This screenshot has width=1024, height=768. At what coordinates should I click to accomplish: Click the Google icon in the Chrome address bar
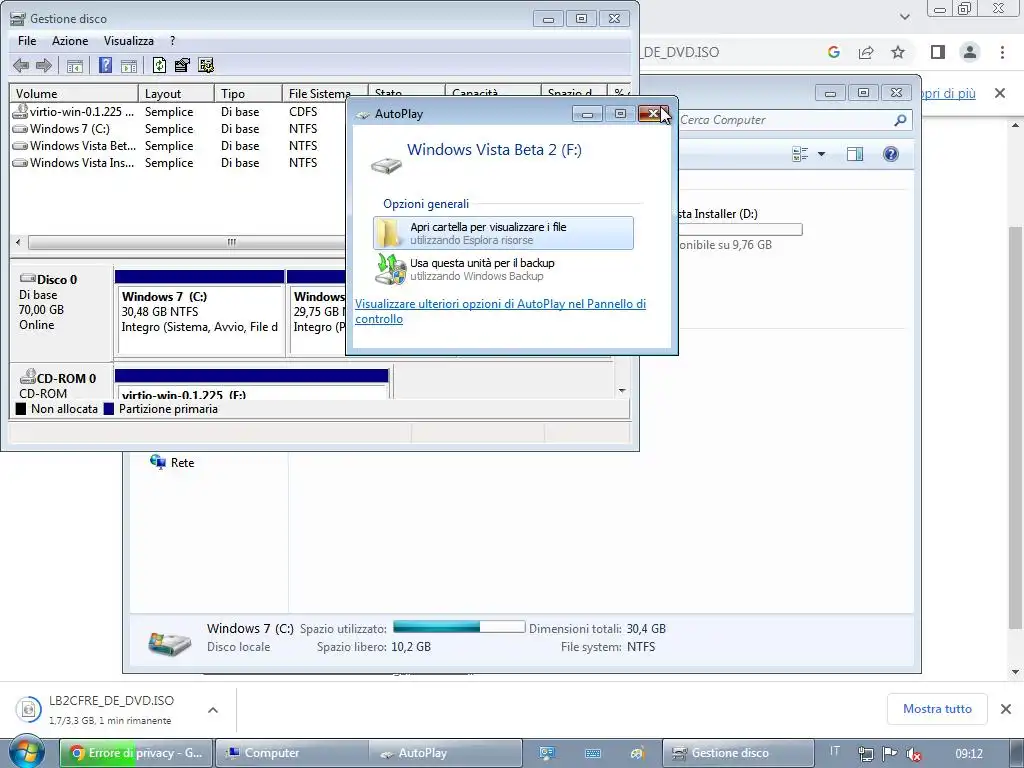833,52
